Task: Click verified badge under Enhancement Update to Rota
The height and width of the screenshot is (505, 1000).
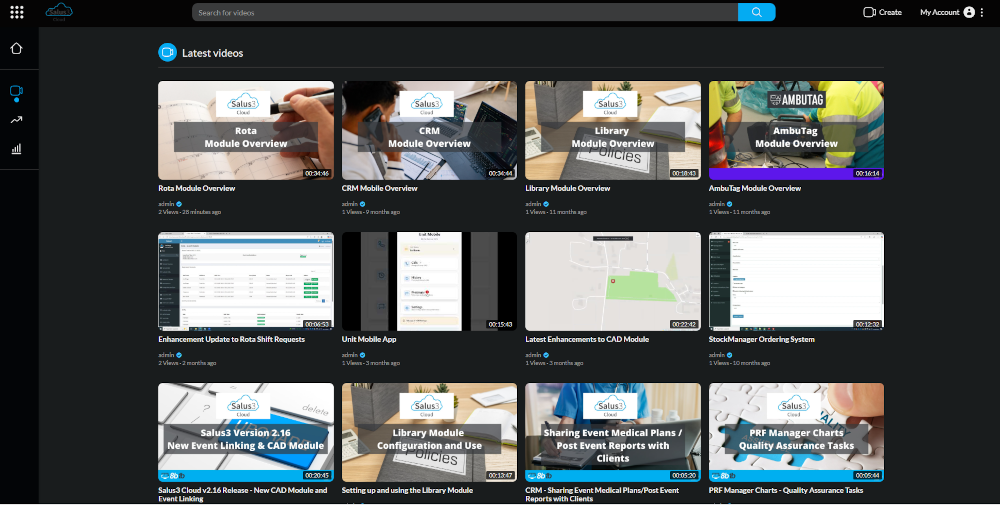Action: pyautogui.click(x=179, y=355)
